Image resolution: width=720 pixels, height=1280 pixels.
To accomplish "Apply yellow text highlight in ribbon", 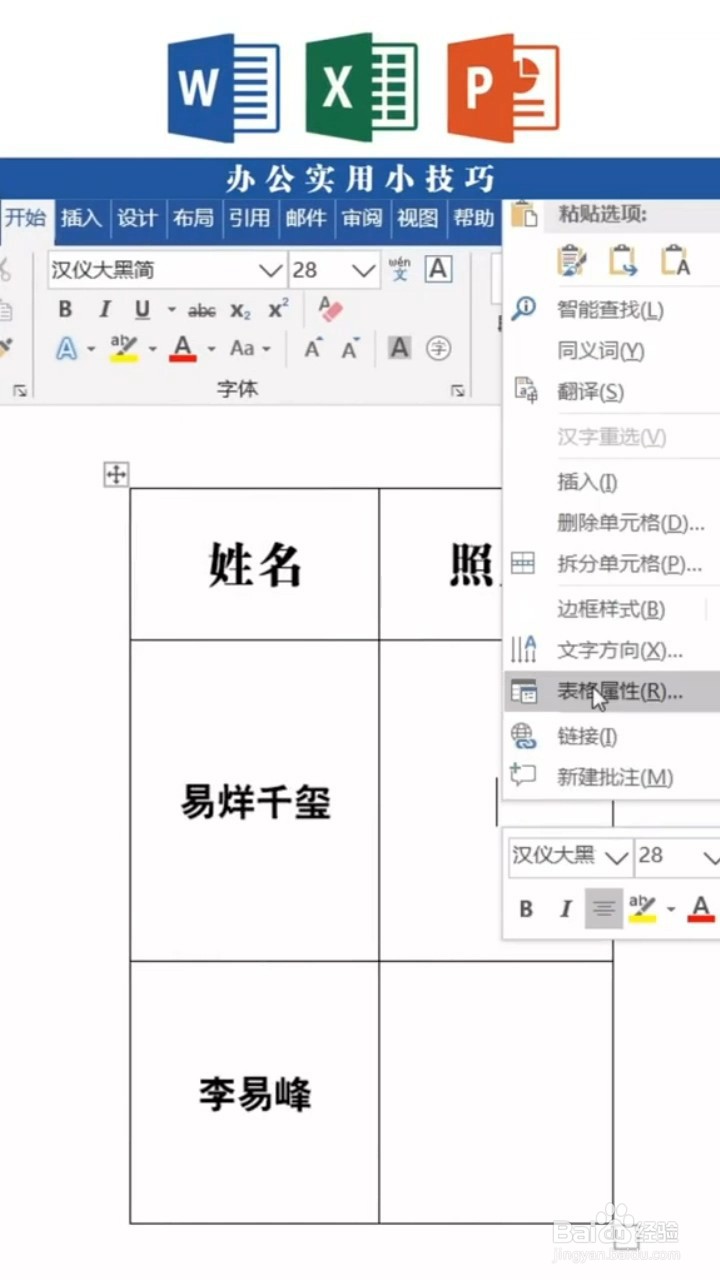I will point(124,349).
